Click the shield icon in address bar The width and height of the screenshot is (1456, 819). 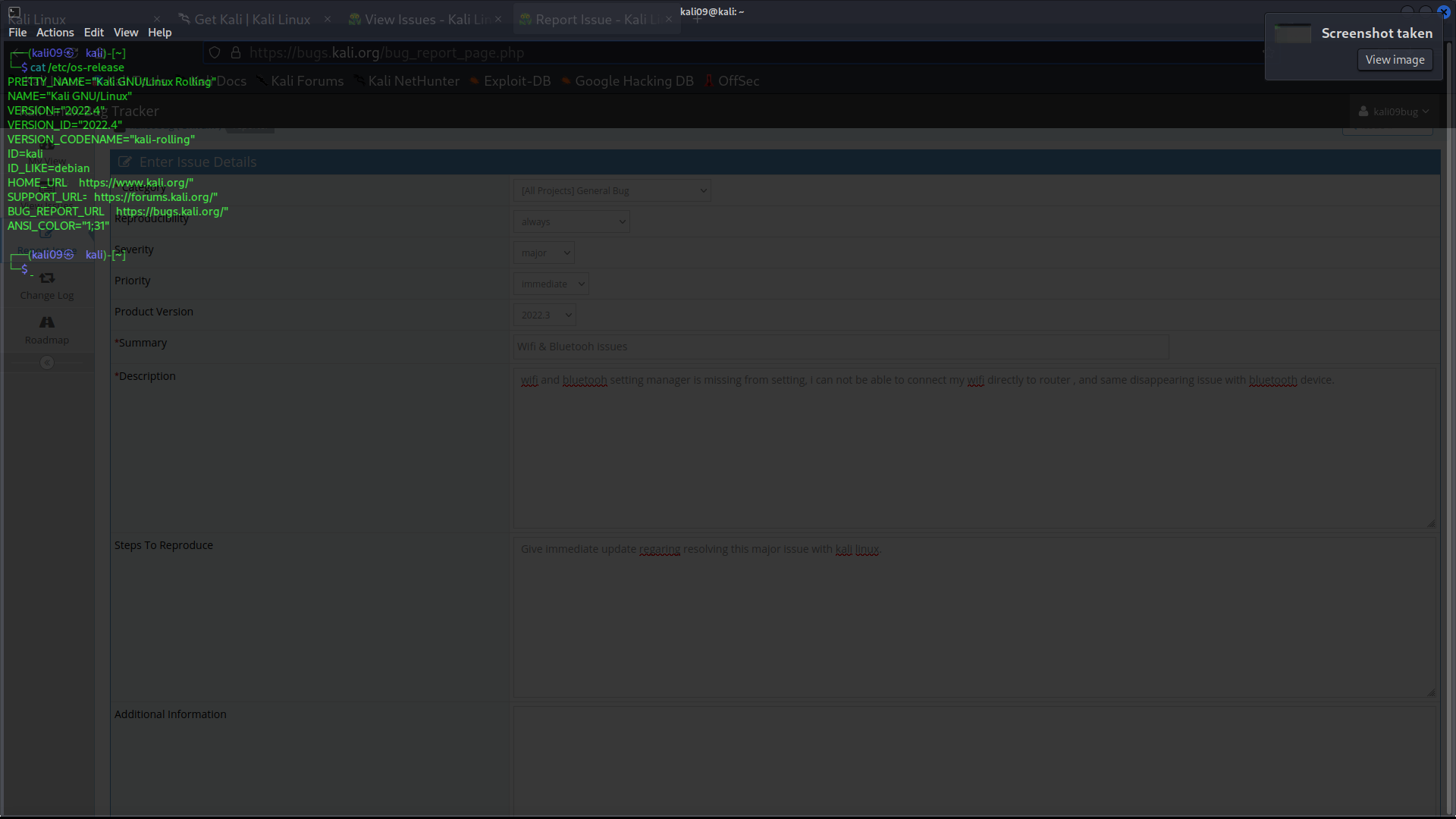tap(215, 52)
